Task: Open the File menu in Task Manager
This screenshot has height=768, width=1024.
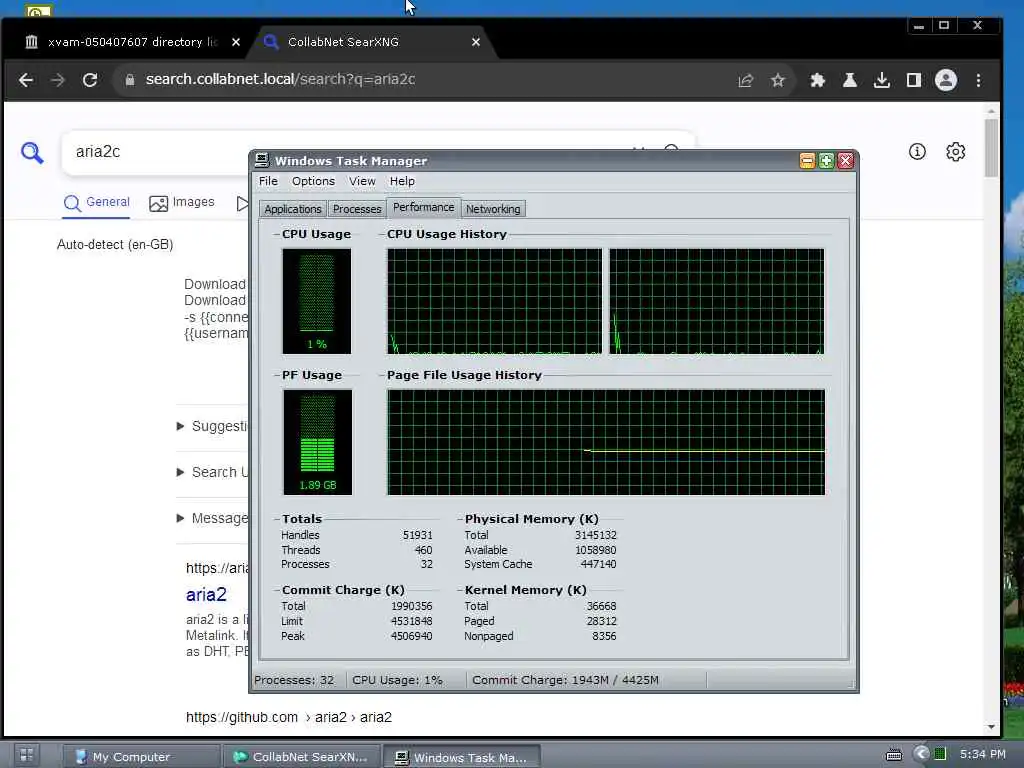Action: click(268, 181)
